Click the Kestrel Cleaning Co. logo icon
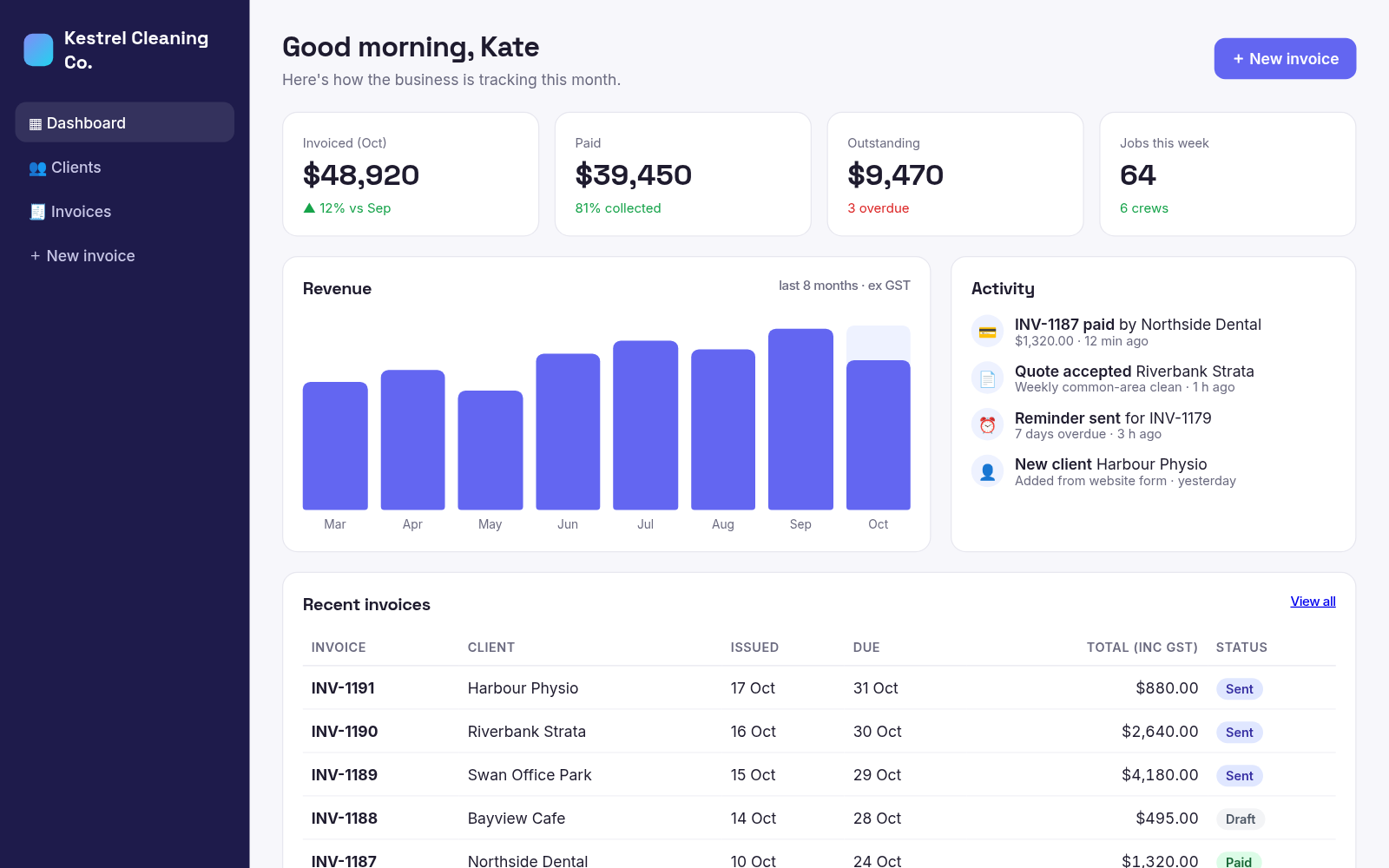The height and width of the screenshot is (868, 1389). (38, 50)
